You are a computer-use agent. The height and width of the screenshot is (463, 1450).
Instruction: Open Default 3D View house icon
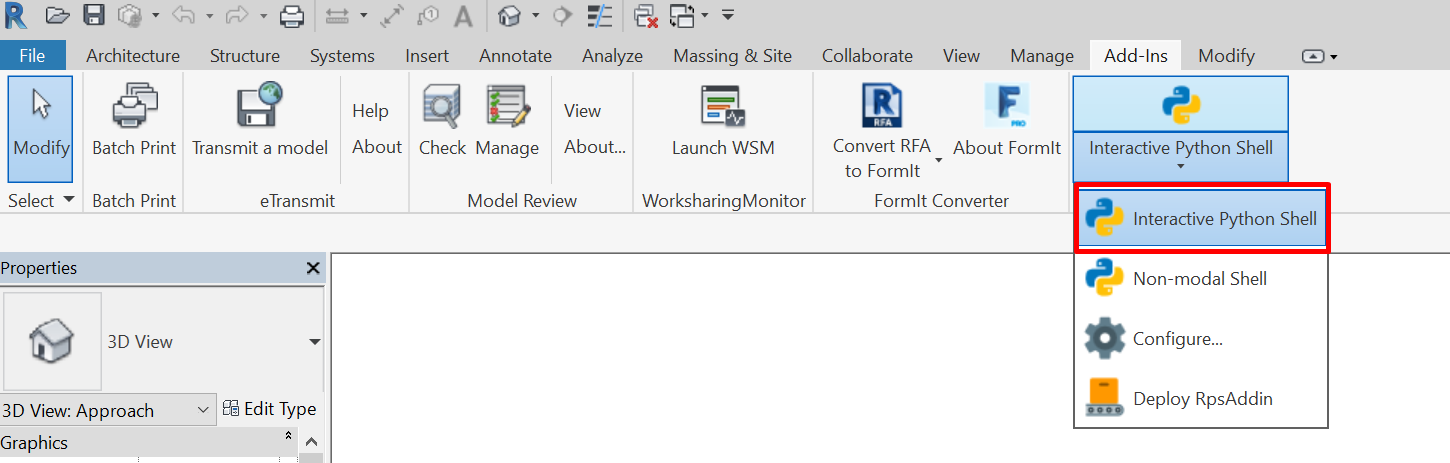pyautogui.click(x=510, y=16)
